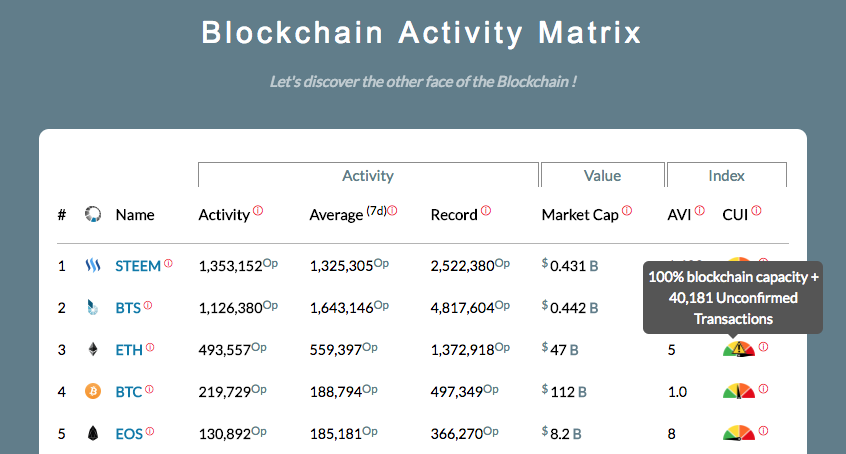Viewport: 846px width, 454px height.
Task: Click info icon next to ETH name
Action: 150,348
